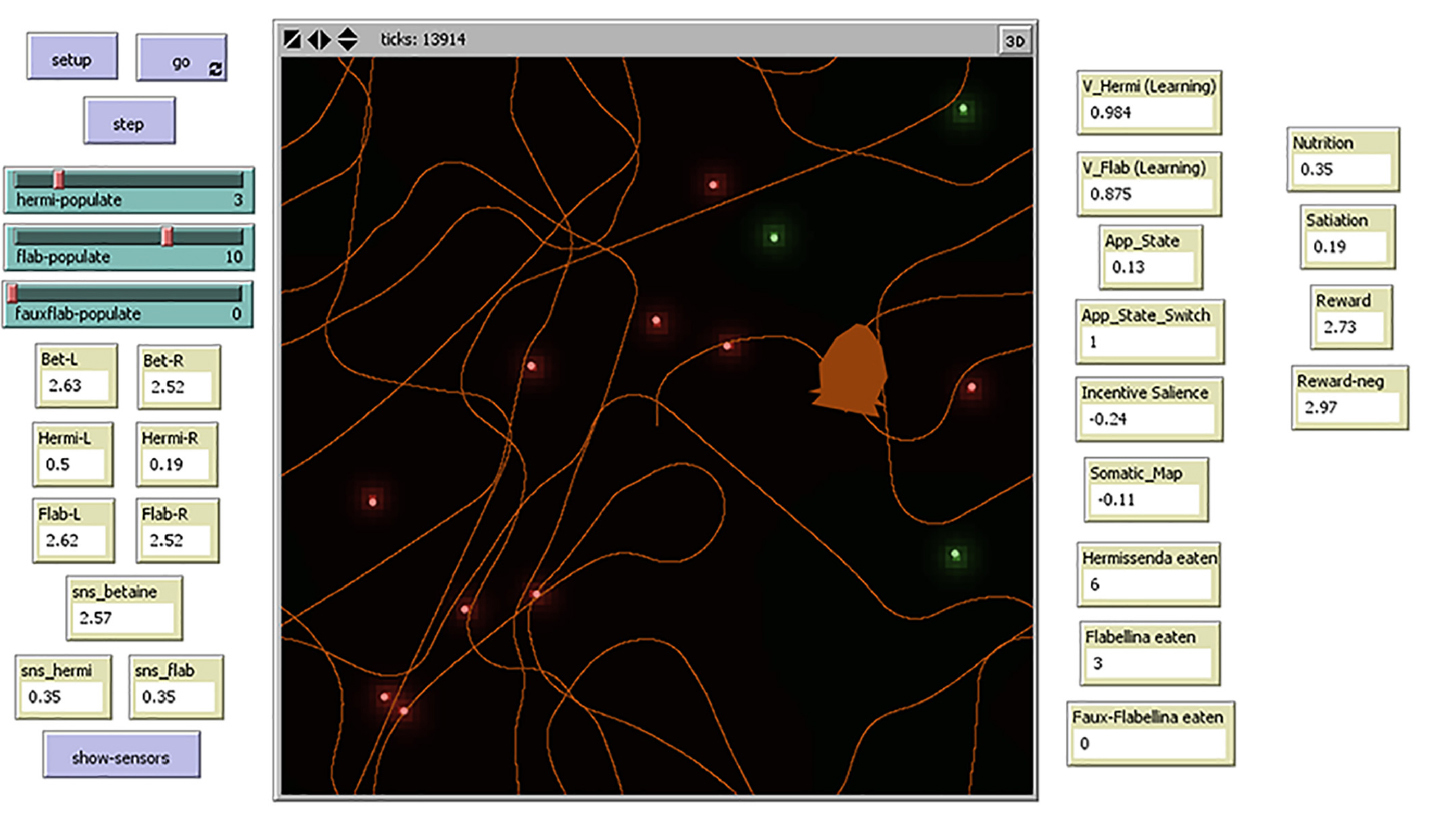Image resolution: width=1435 pixels, height=814 pixels.
Task: Click the fauxflab-populate slider handle
Action: coord(12,293)
